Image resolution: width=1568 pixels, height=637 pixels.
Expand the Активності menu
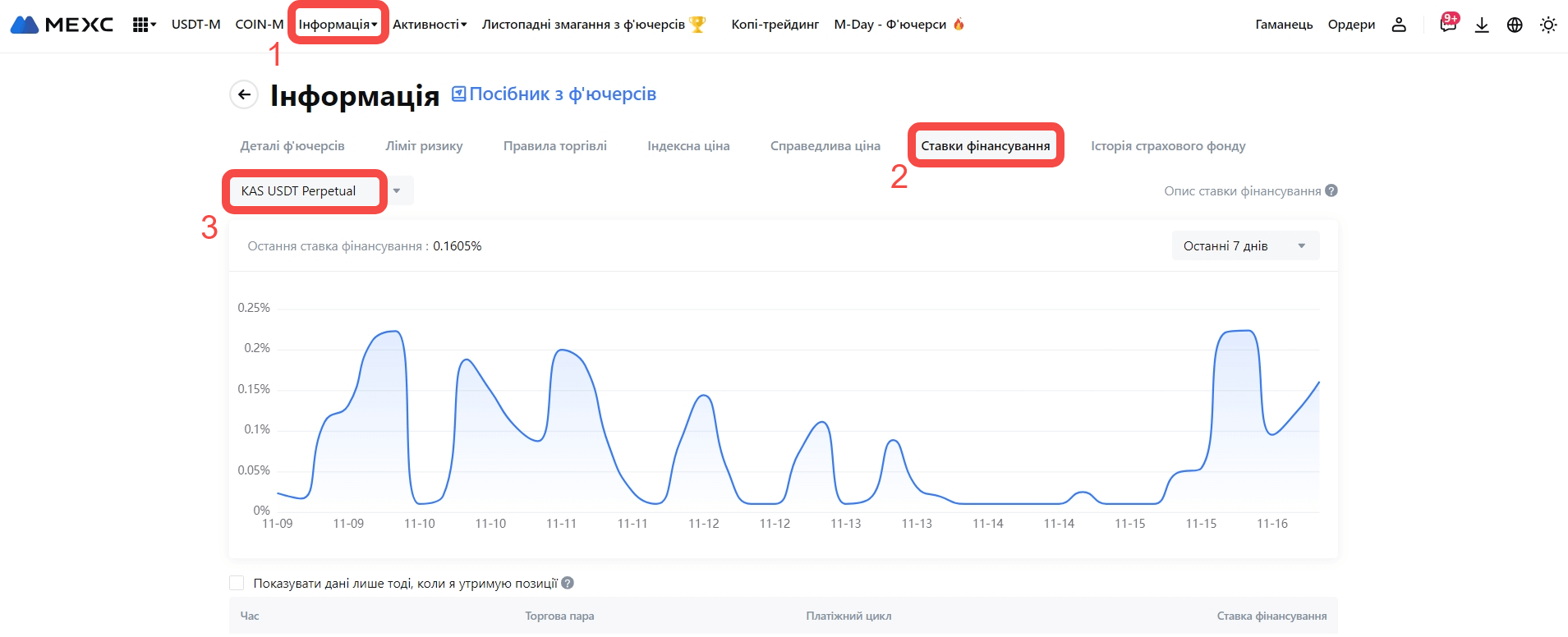click(x=429, y=25)
